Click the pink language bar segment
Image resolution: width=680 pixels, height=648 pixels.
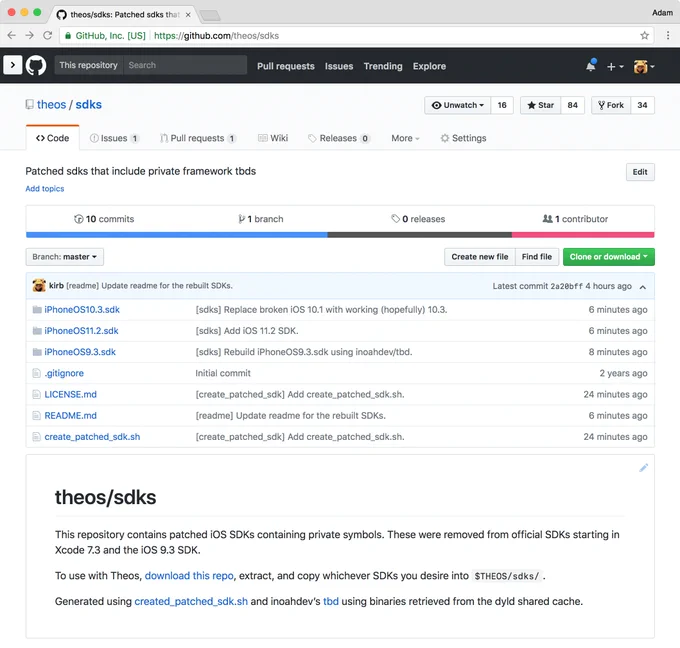click(583, 235)
